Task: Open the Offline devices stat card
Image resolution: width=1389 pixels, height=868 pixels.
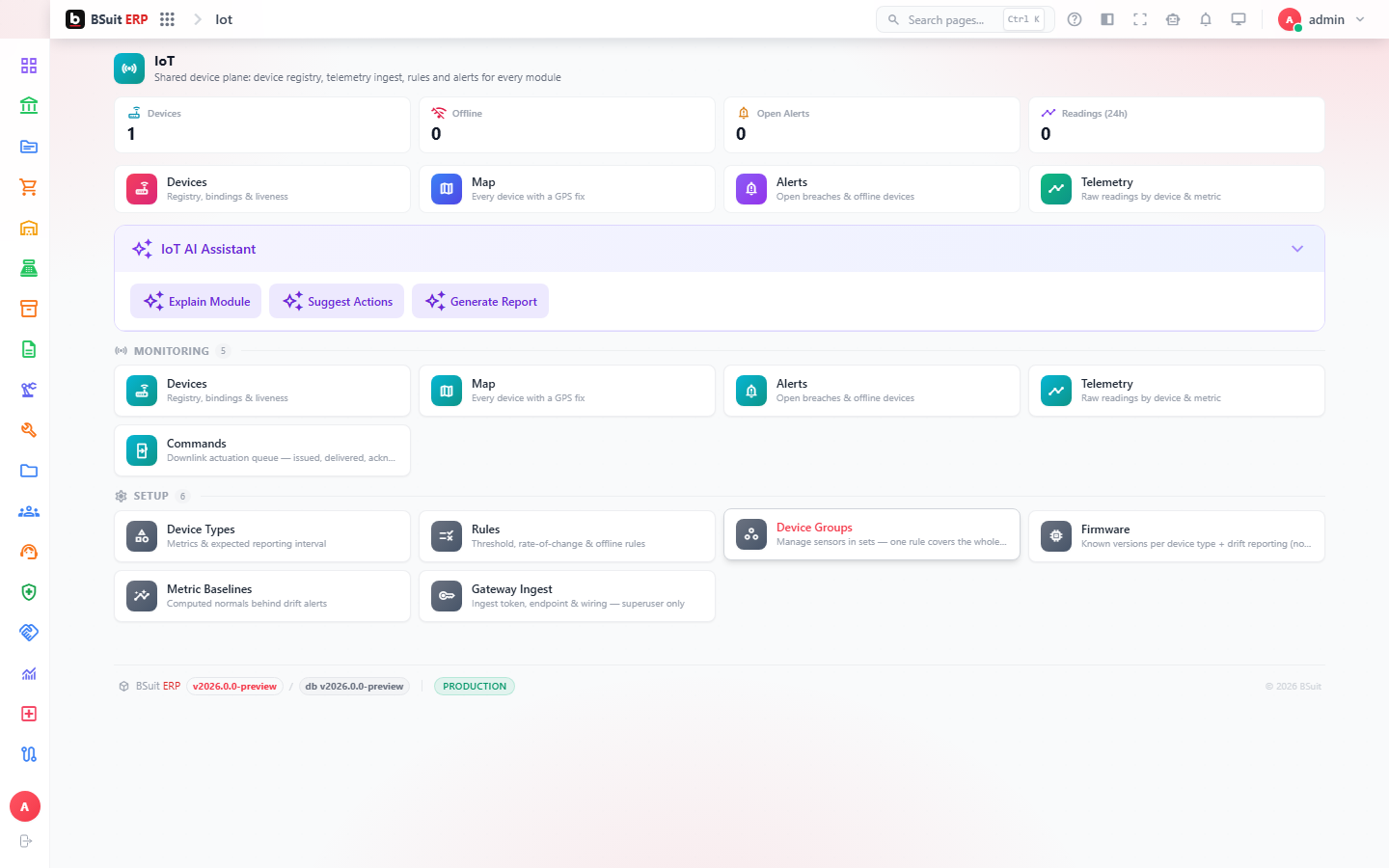Action: point(567,124)
